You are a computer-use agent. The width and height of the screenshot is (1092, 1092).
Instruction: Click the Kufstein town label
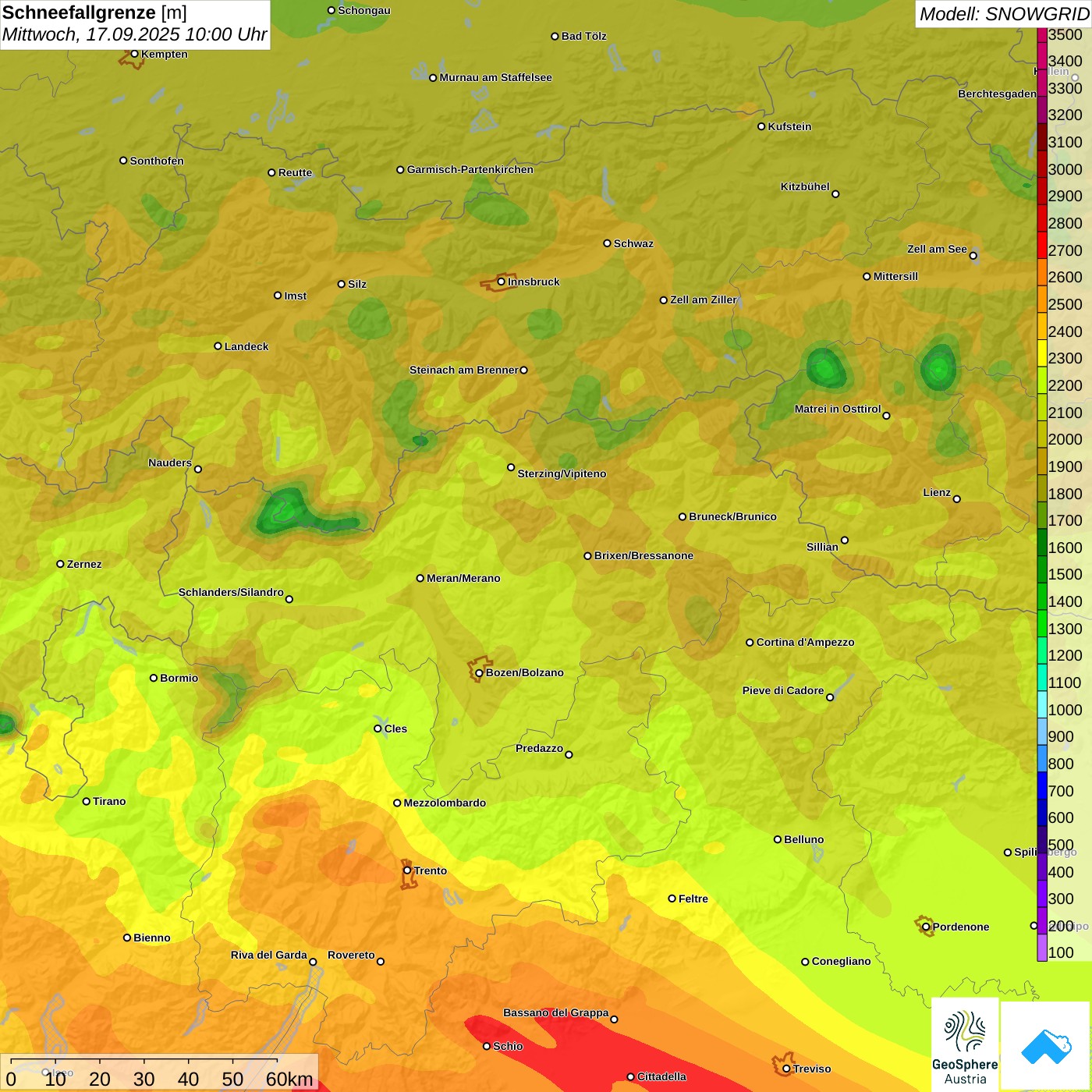pyautogui.click(x=789, y=126)
